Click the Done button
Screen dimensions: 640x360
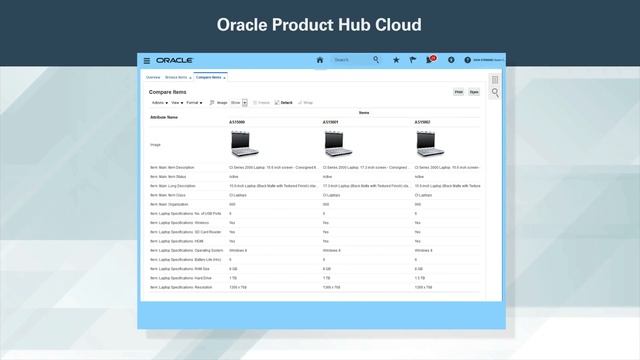click(x=473, y=92)
